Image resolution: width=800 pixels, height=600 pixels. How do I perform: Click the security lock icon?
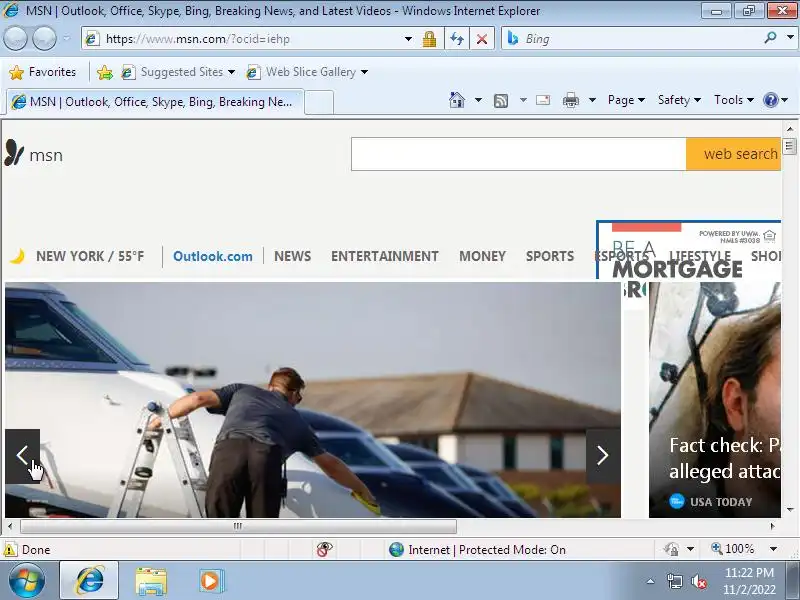429,39
